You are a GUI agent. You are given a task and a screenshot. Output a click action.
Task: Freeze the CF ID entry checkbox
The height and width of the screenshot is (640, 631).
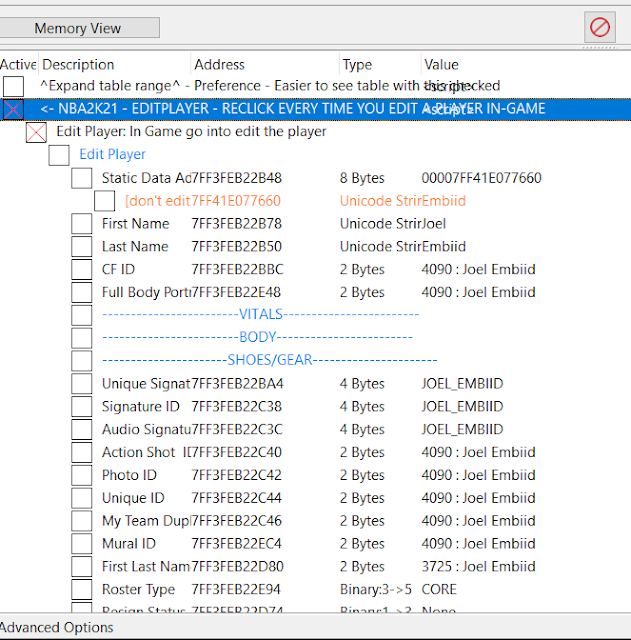(82, 269)
